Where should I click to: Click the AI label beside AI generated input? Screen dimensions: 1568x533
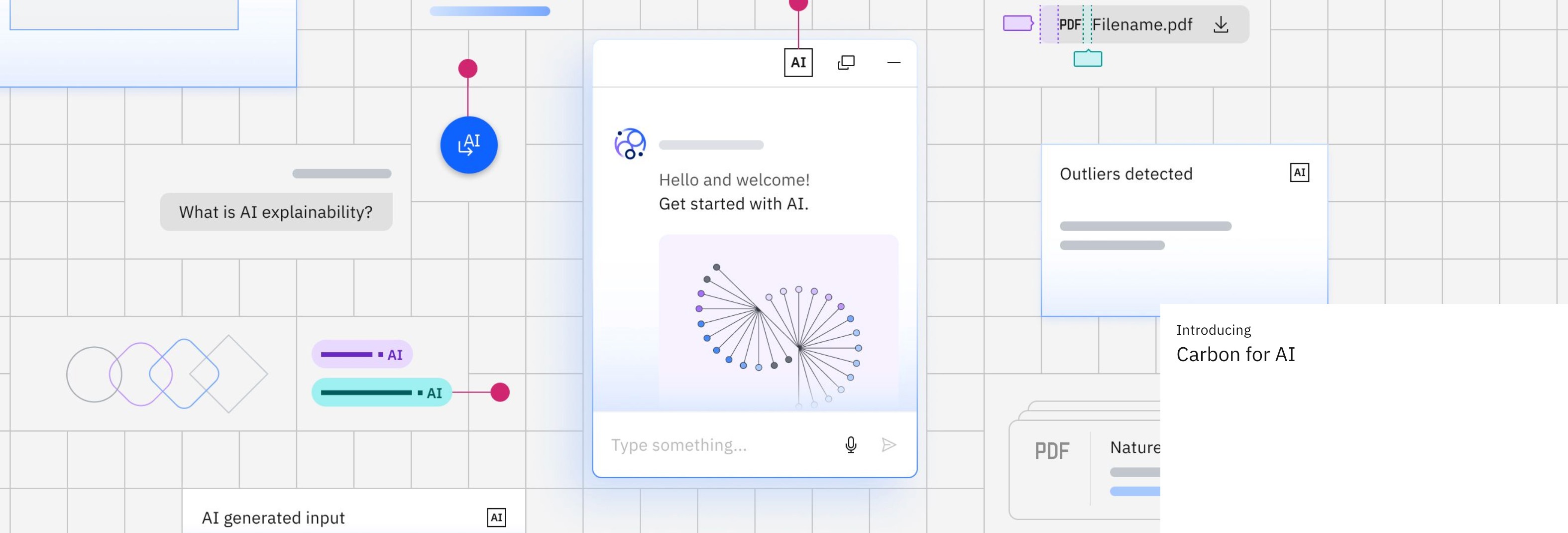pos(497,517)
